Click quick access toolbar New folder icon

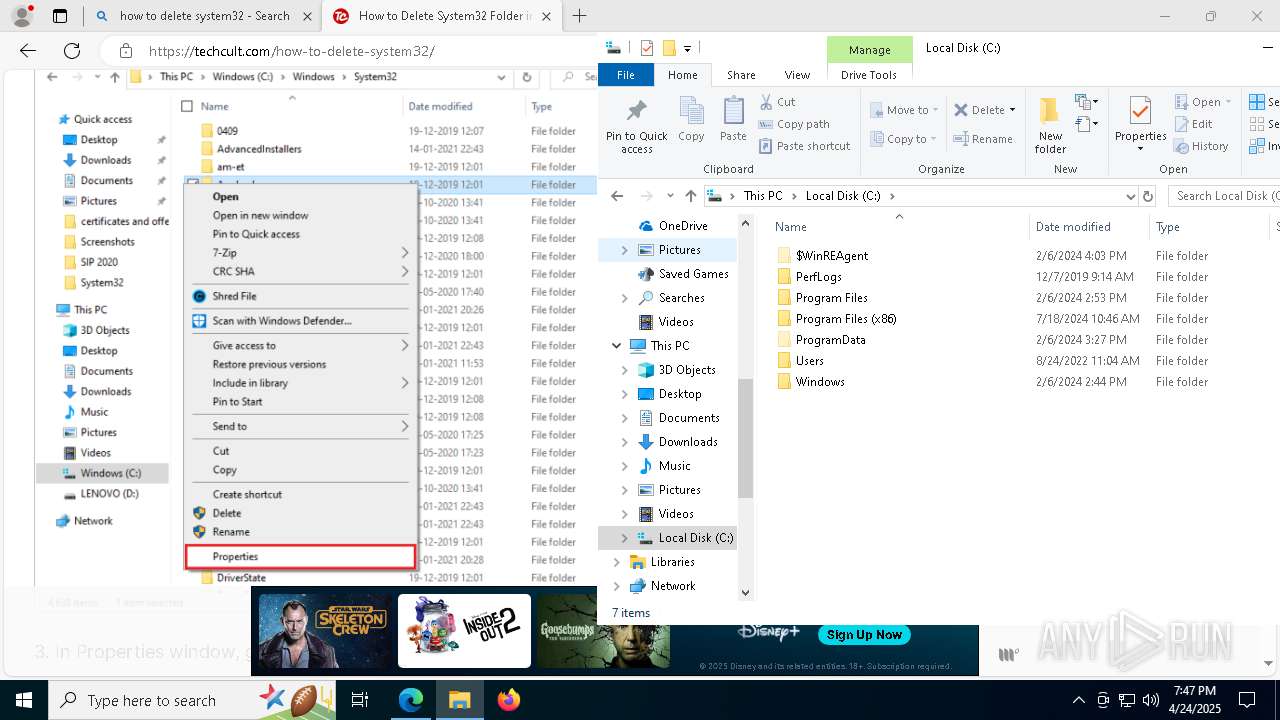(x=669, y=48)
